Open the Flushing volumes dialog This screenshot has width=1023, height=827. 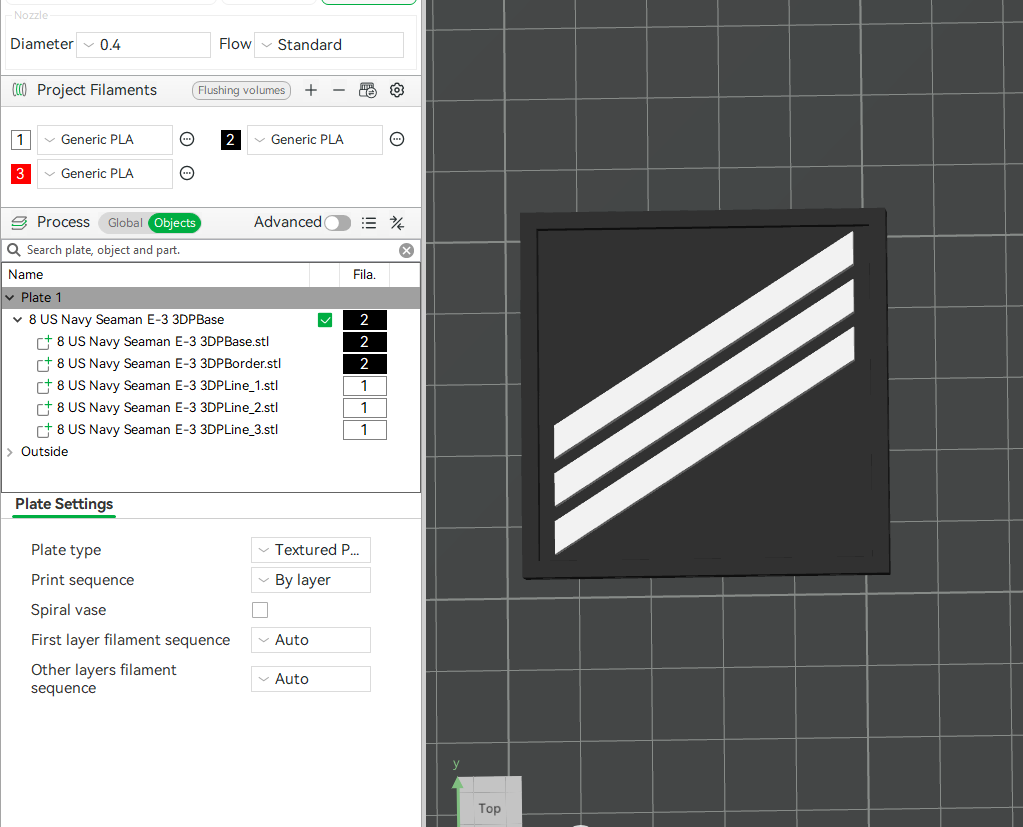[x=241, y=90]
